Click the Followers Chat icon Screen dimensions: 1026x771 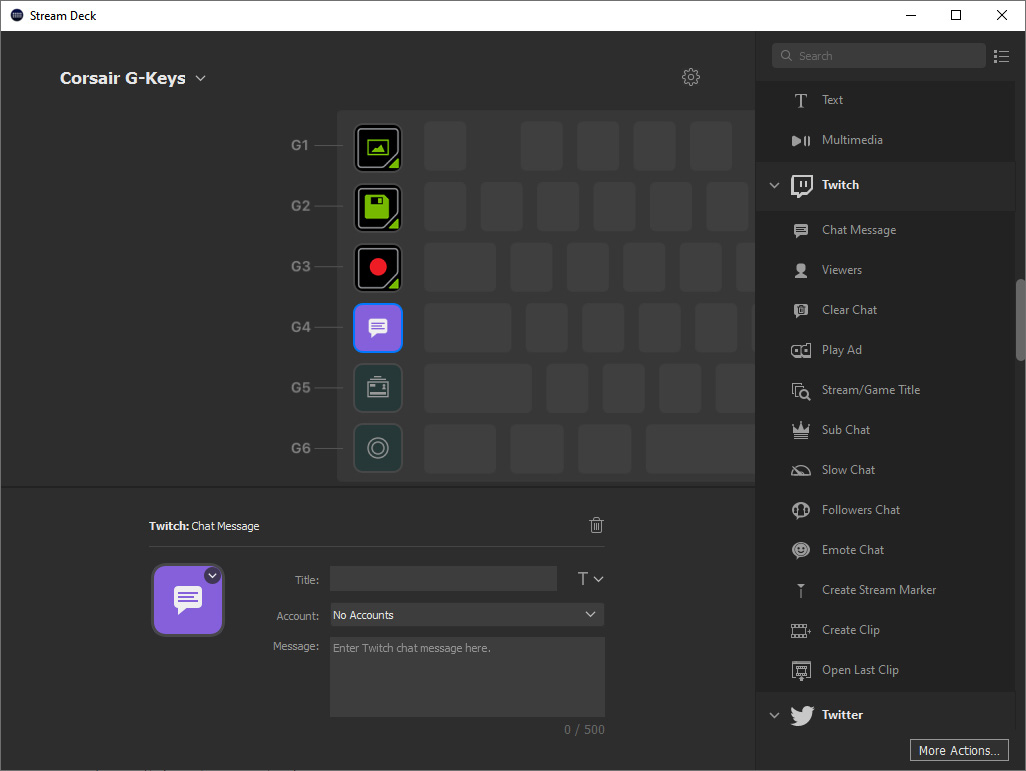pos(801,510)
